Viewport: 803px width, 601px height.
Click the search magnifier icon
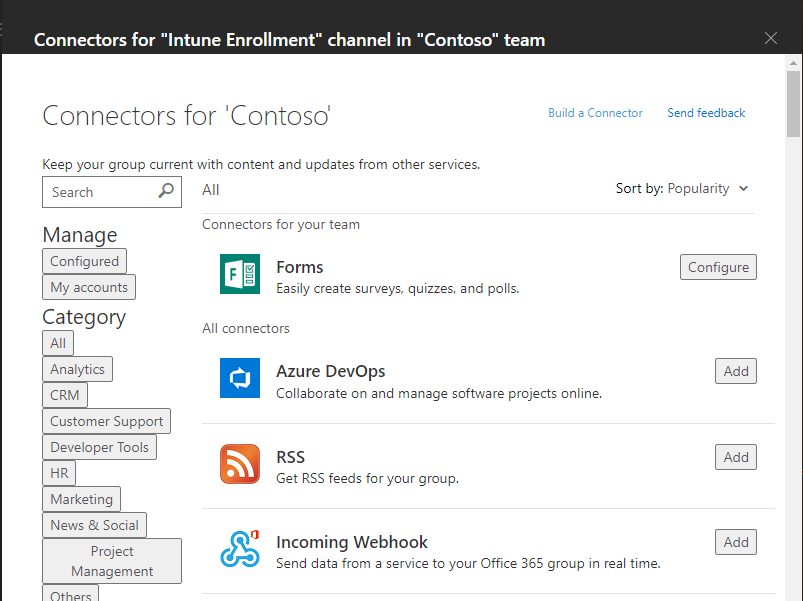(166, 191)
